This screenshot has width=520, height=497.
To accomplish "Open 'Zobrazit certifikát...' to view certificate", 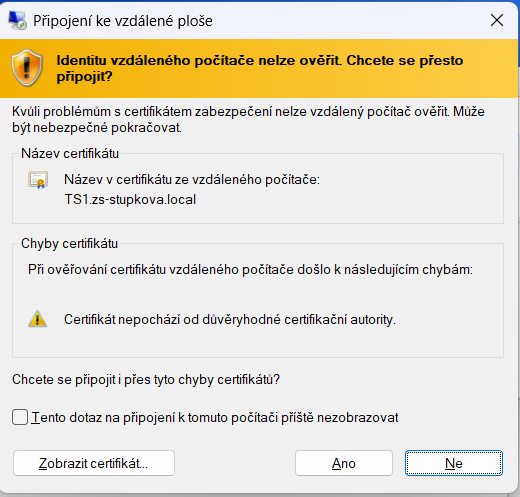I will click(x=94, y=463).
